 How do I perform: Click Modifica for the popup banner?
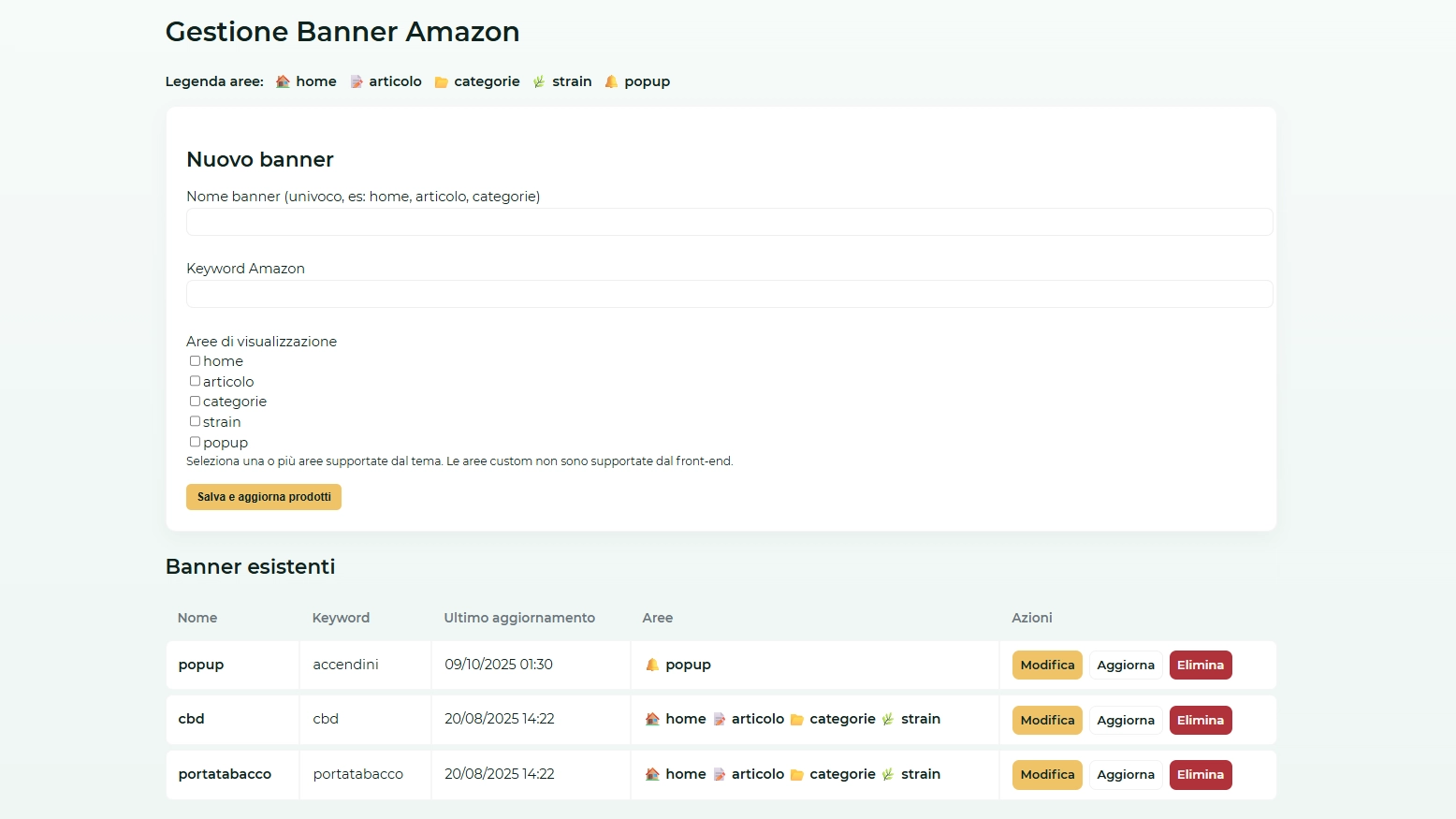tap(1047, 665)
